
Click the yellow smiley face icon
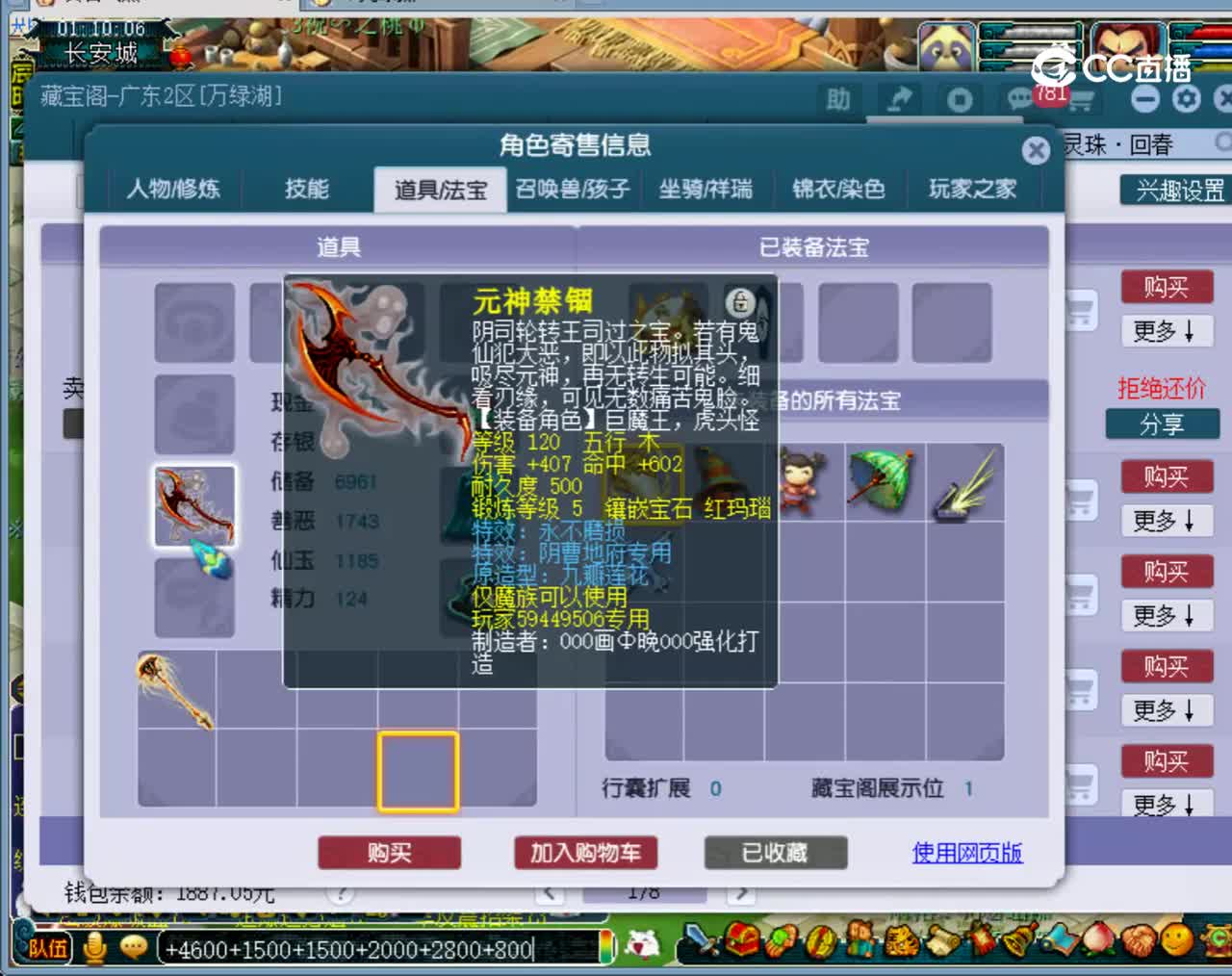pyautogui.click(x=1176, y=939)
